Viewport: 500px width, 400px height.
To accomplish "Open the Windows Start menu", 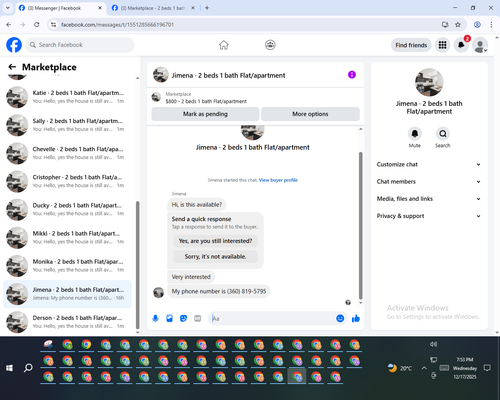I will (9, 368).
